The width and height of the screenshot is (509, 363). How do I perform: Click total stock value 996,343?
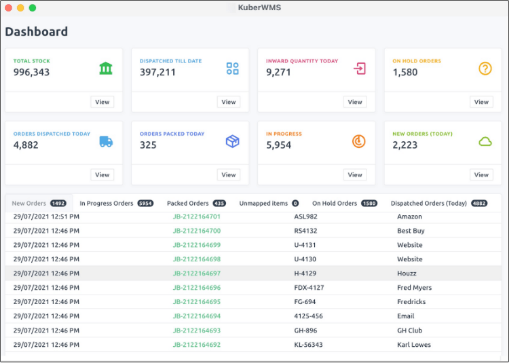pos(31,72)
